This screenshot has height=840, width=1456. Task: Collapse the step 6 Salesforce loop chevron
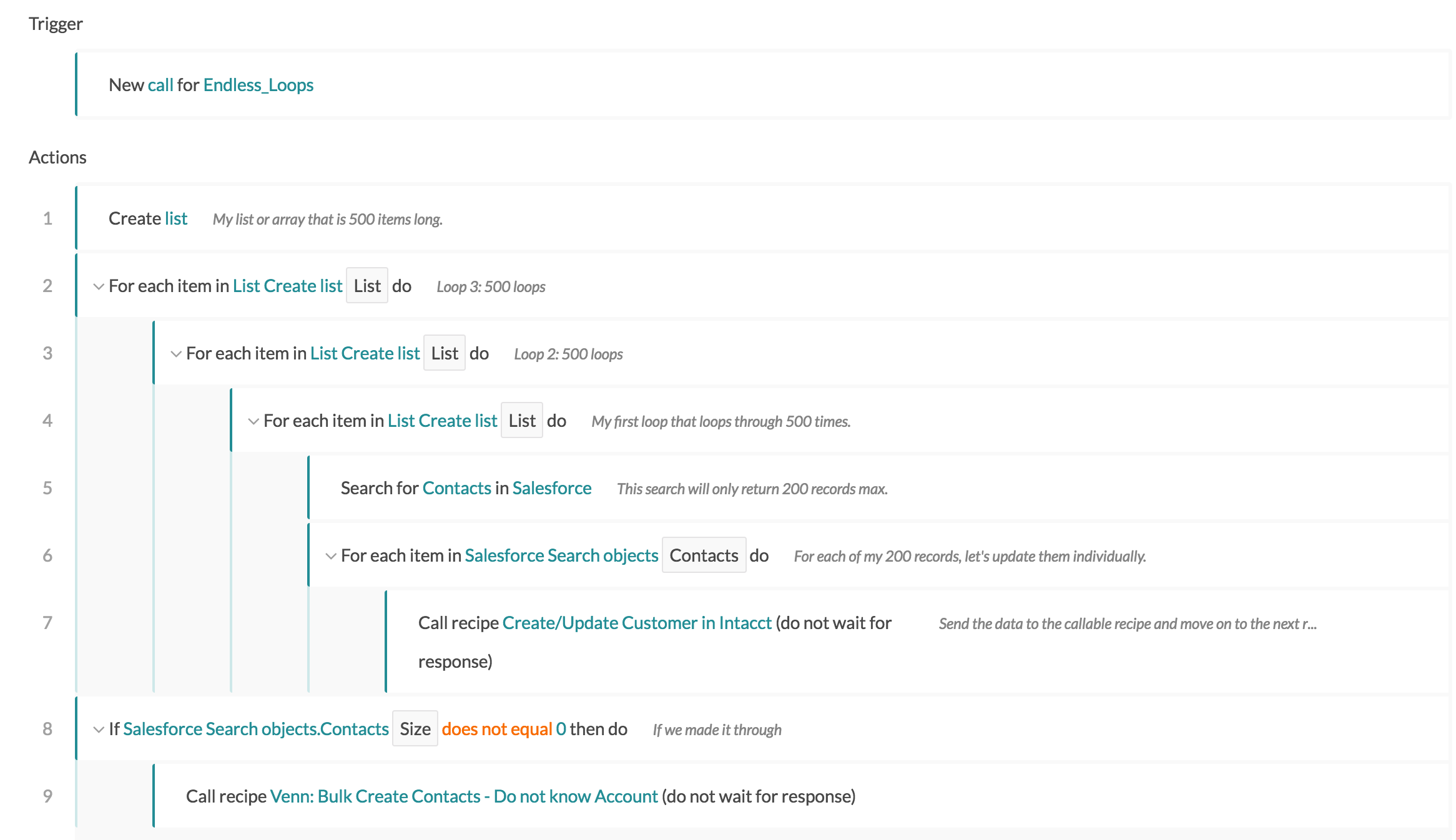point(331,556)
